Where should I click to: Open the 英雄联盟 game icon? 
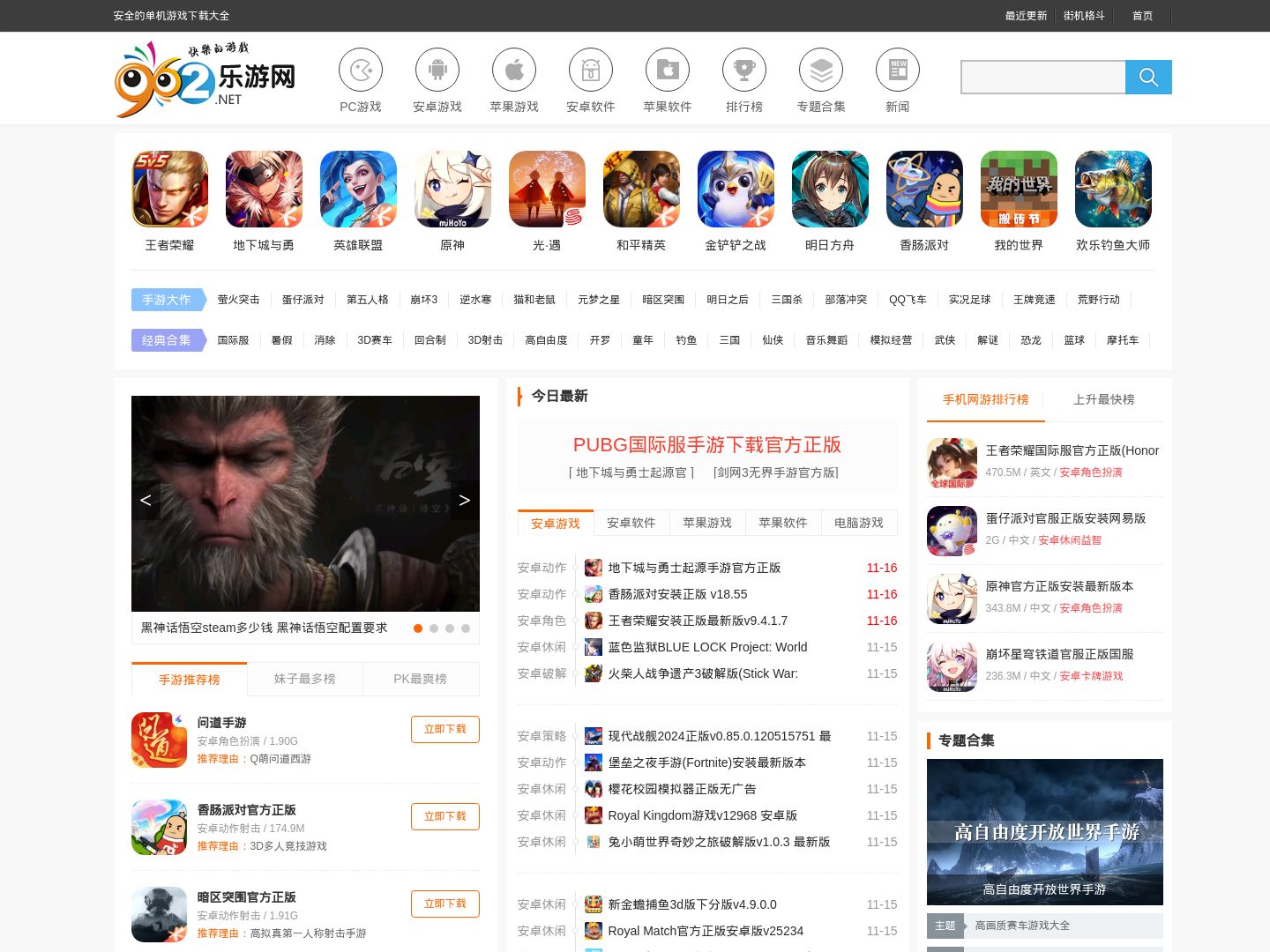coord(358,190)
